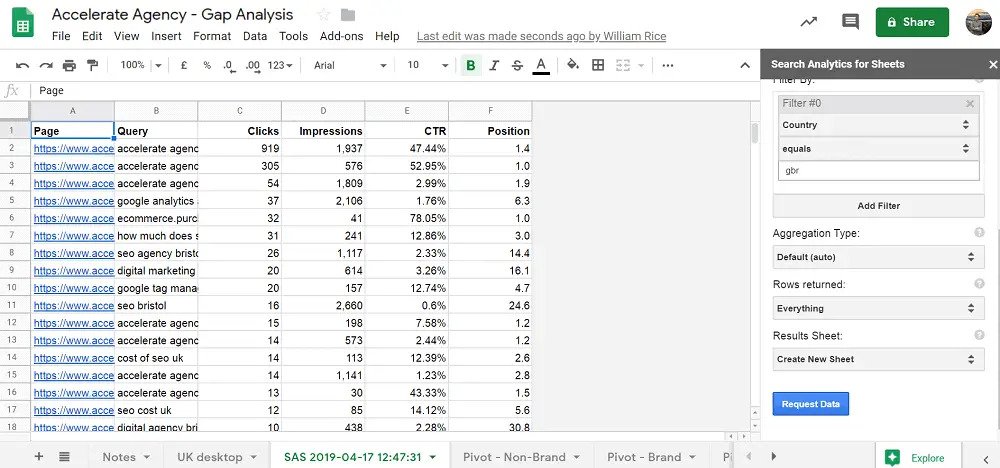
Task: Open the Edit menu
Action: [92, 36]
